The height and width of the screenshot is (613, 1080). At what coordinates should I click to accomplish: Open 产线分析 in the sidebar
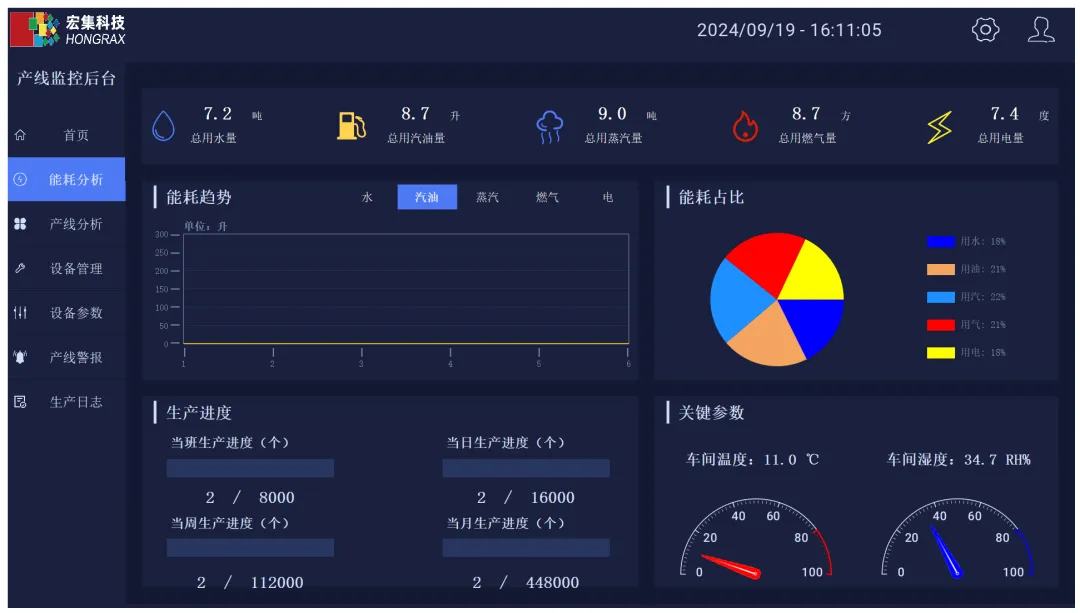click(x=67, y=224)
